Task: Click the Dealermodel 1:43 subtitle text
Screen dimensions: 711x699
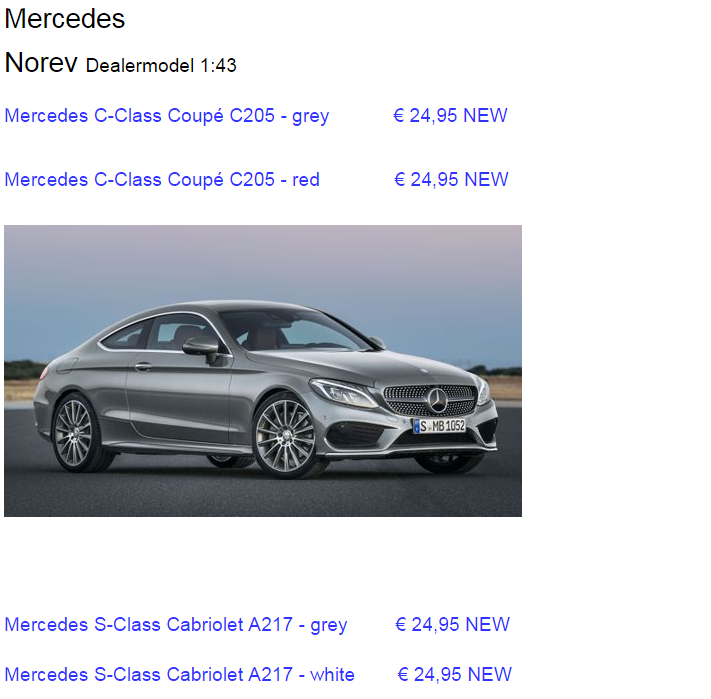Action: (x=161, y=66)
